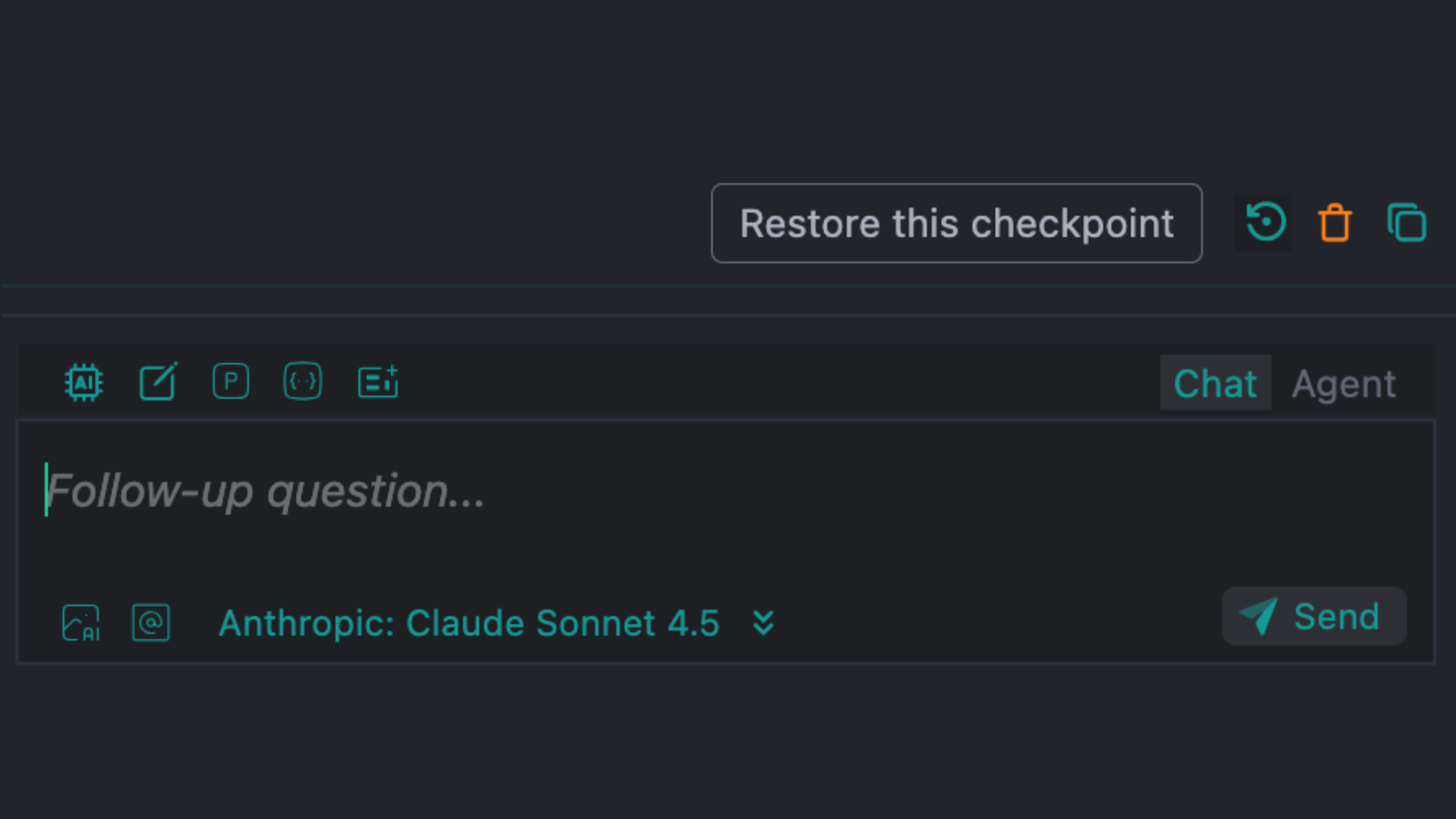Click the curly-braces context icon
This screenshot has width=1456, height=819.
(303, 381)
